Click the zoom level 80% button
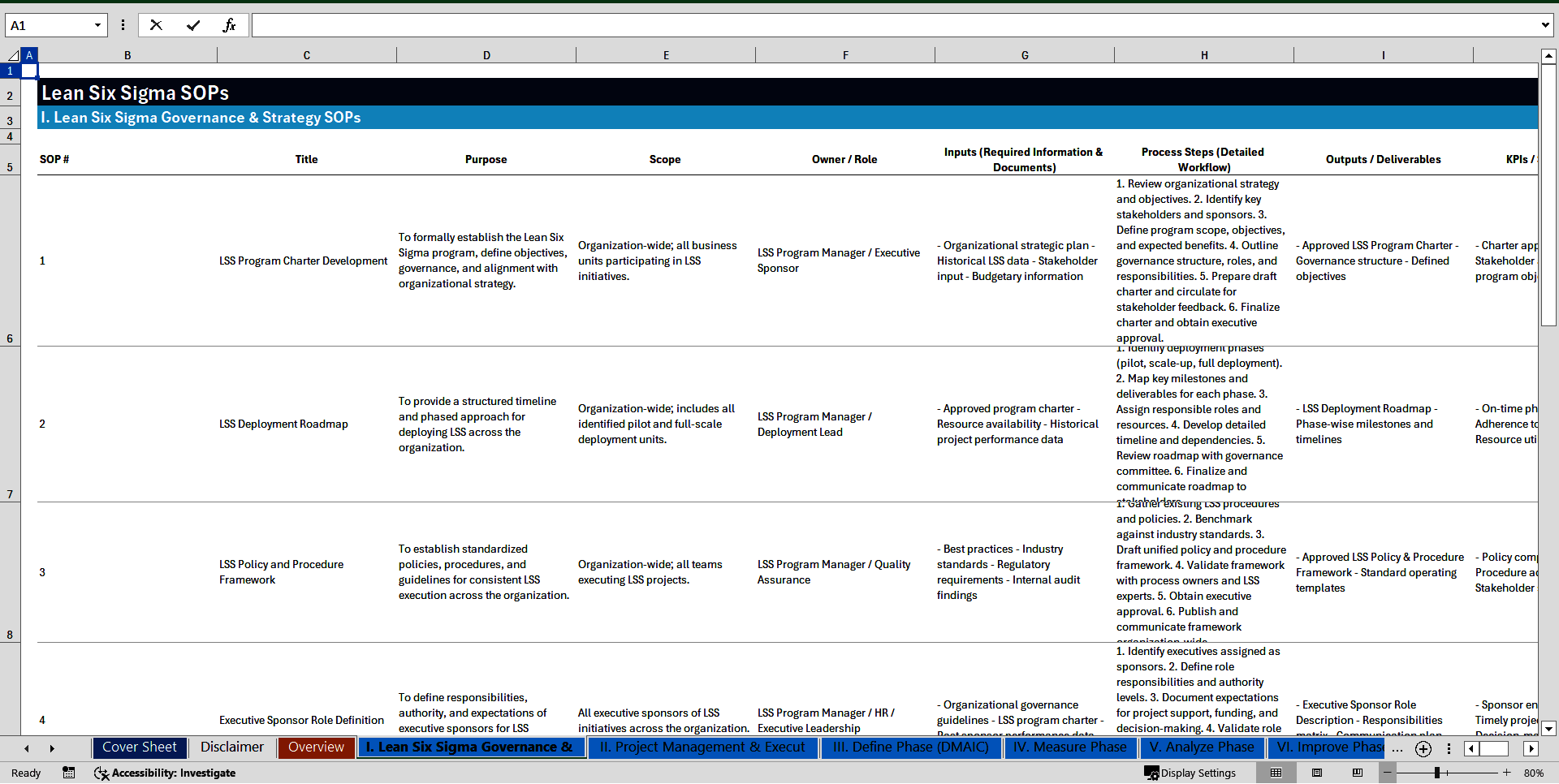This screenshot has height=784, width=1559. [1533, 773]
